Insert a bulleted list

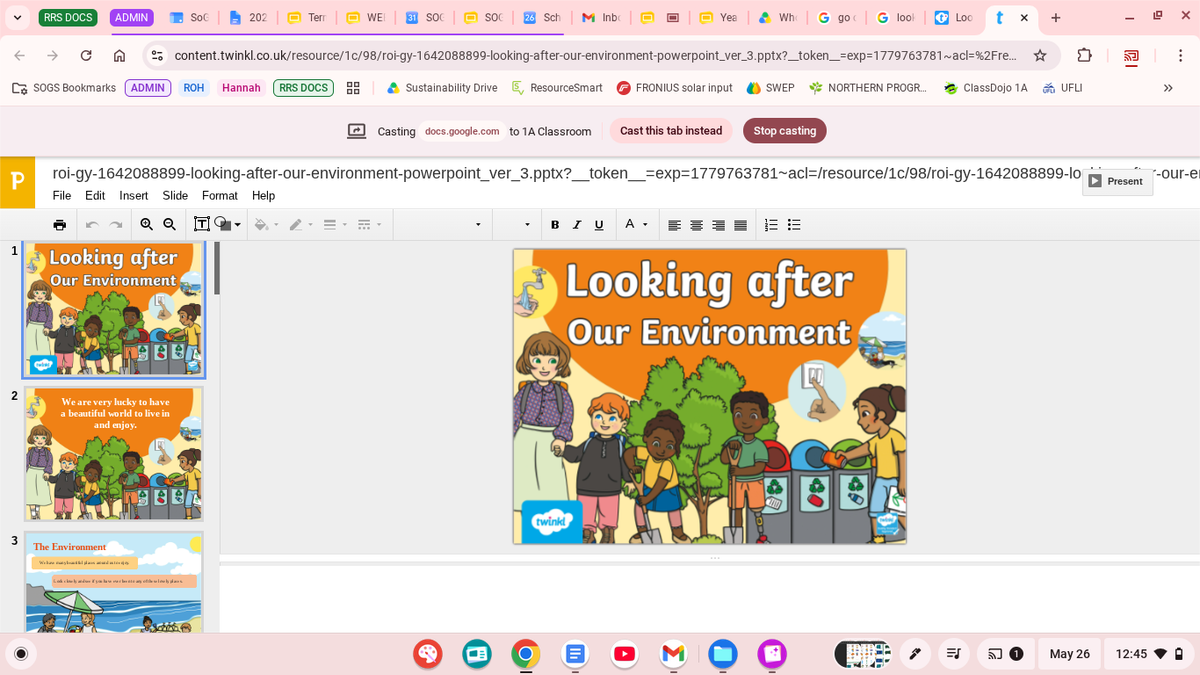click(x=793, y=225)
